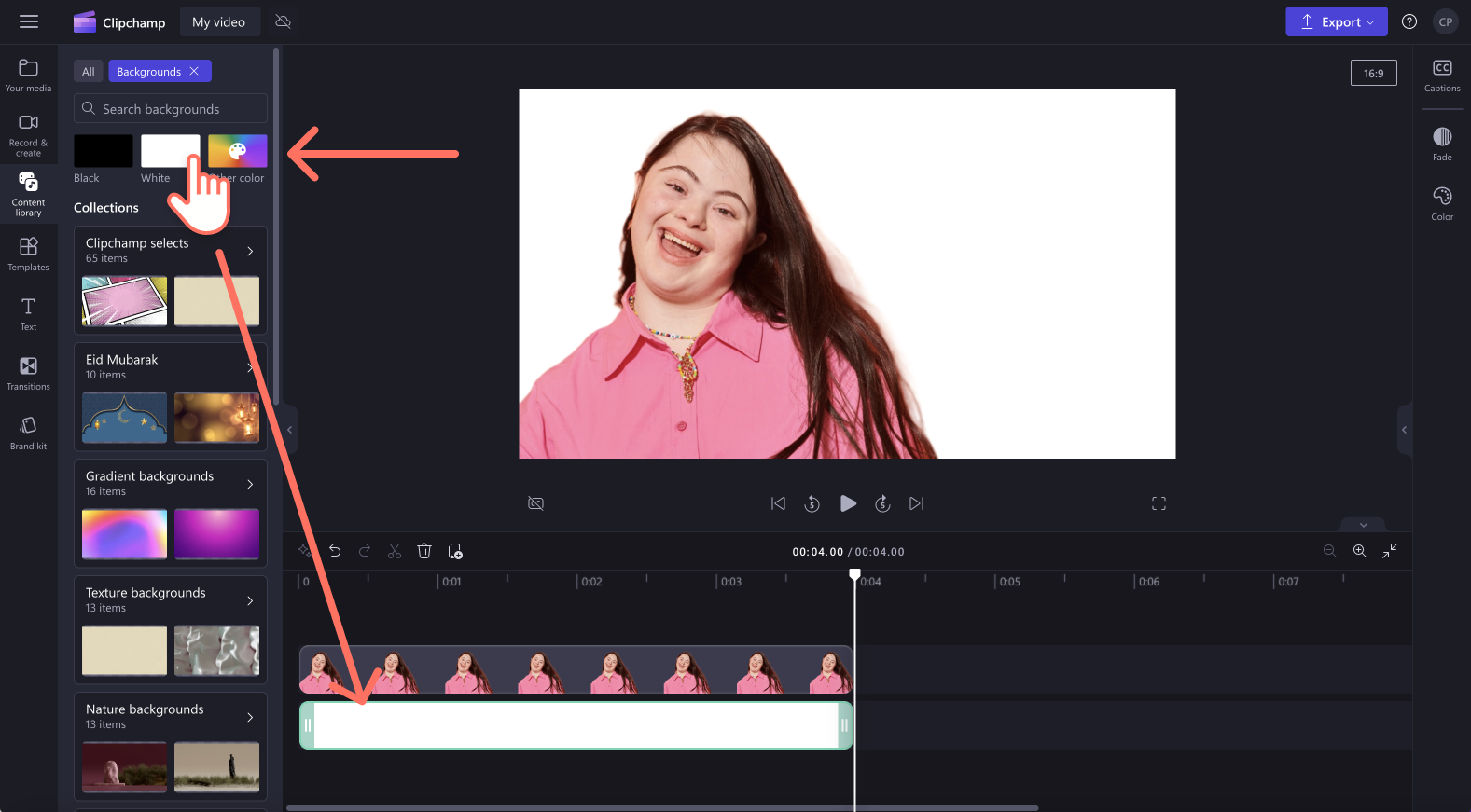This screenshot has width=1471, height=812.
Task: Select the crumpled foil texture thumbnail
Action: (217, 650)
